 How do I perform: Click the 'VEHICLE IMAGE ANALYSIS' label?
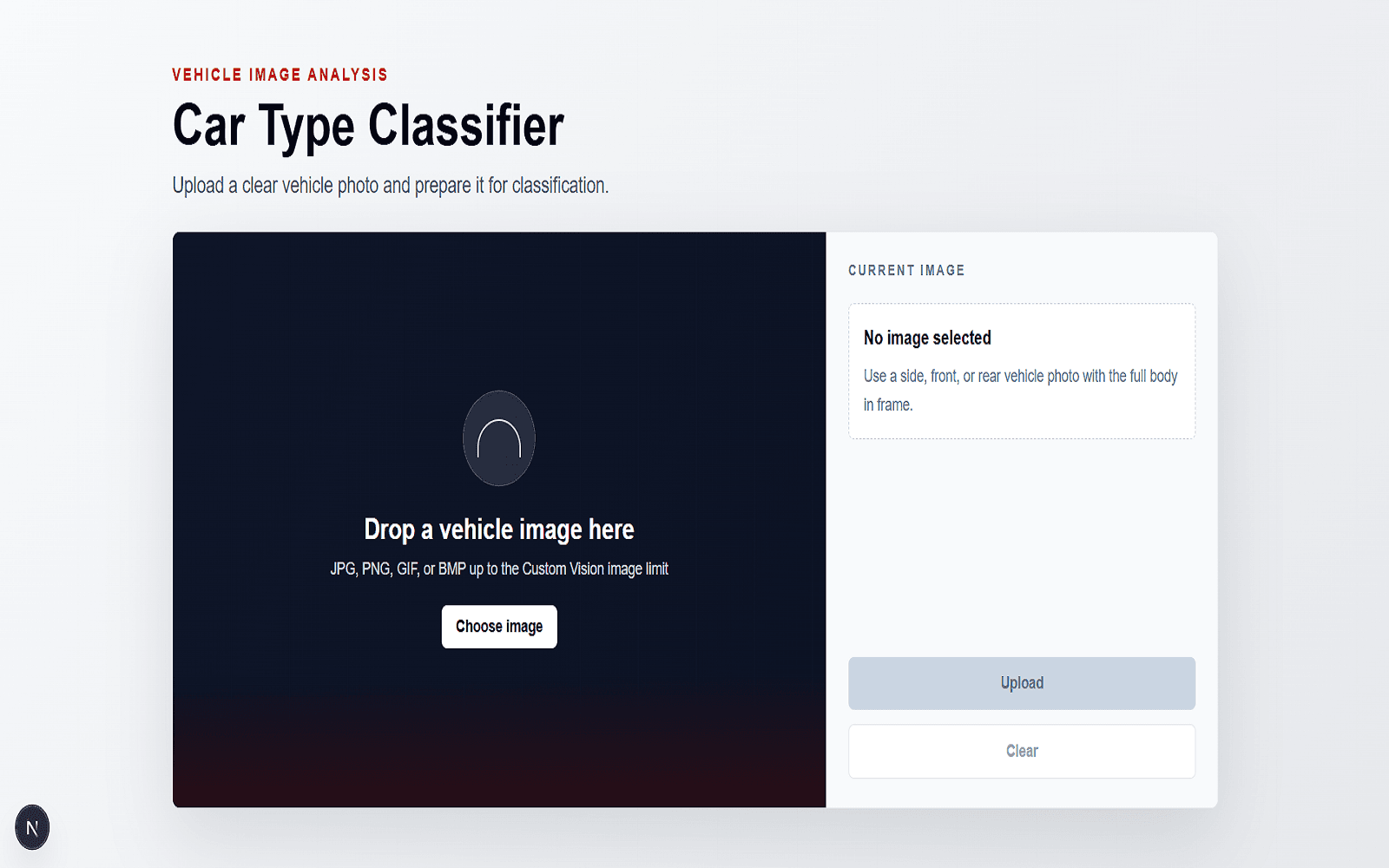280,75
